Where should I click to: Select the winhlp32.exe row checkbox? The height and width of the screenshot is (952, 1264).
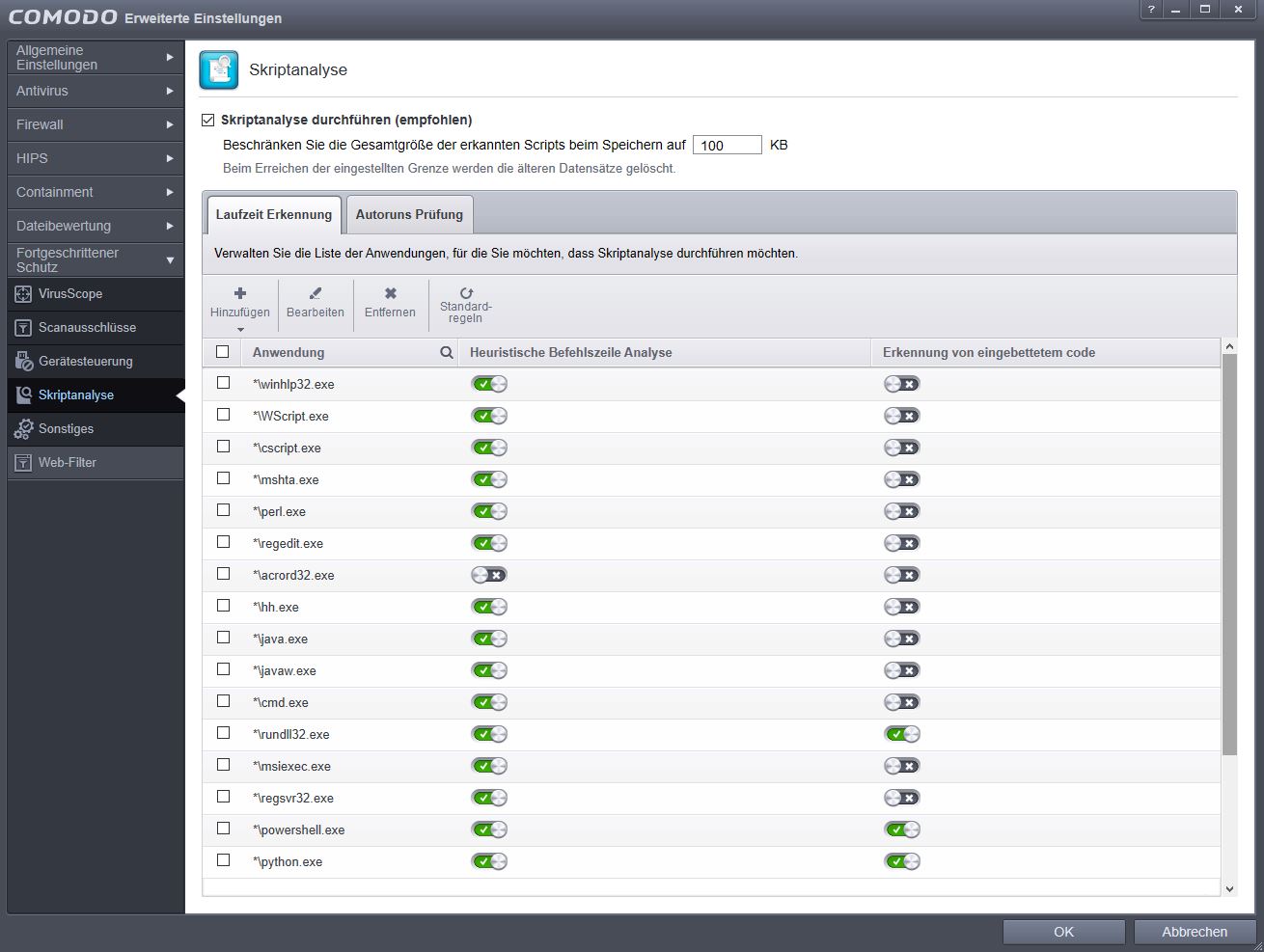(x=224, y=383)
